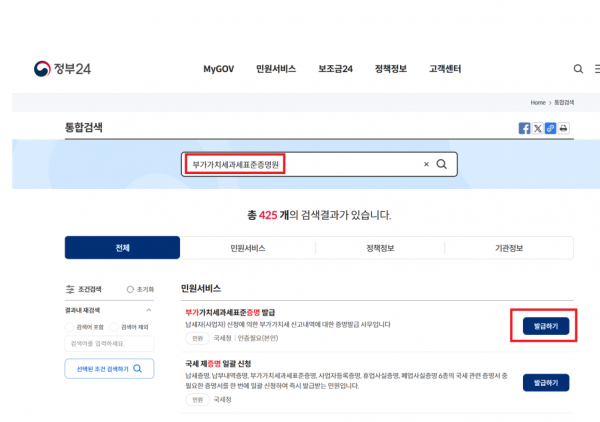The width and height of the screenshot is (600, 422).
Task: Click the search box magnifier icon
Action: [x=442, y=164]
